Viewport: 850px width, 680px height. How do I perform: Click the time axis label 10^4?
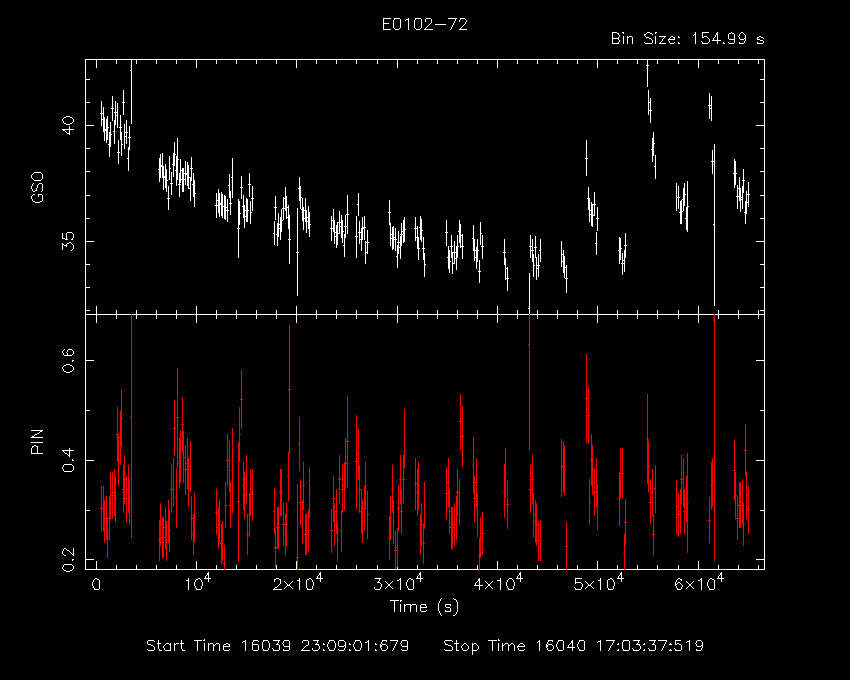tap(197, 583)
